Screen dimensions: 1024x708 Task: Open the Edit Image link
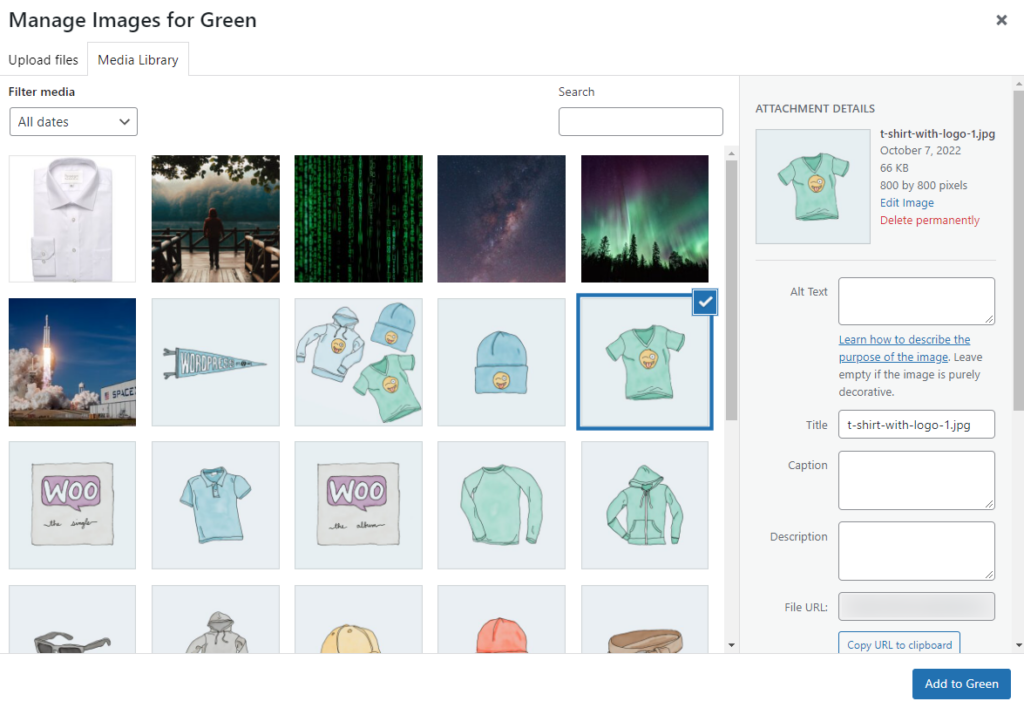tap(906, 202)
